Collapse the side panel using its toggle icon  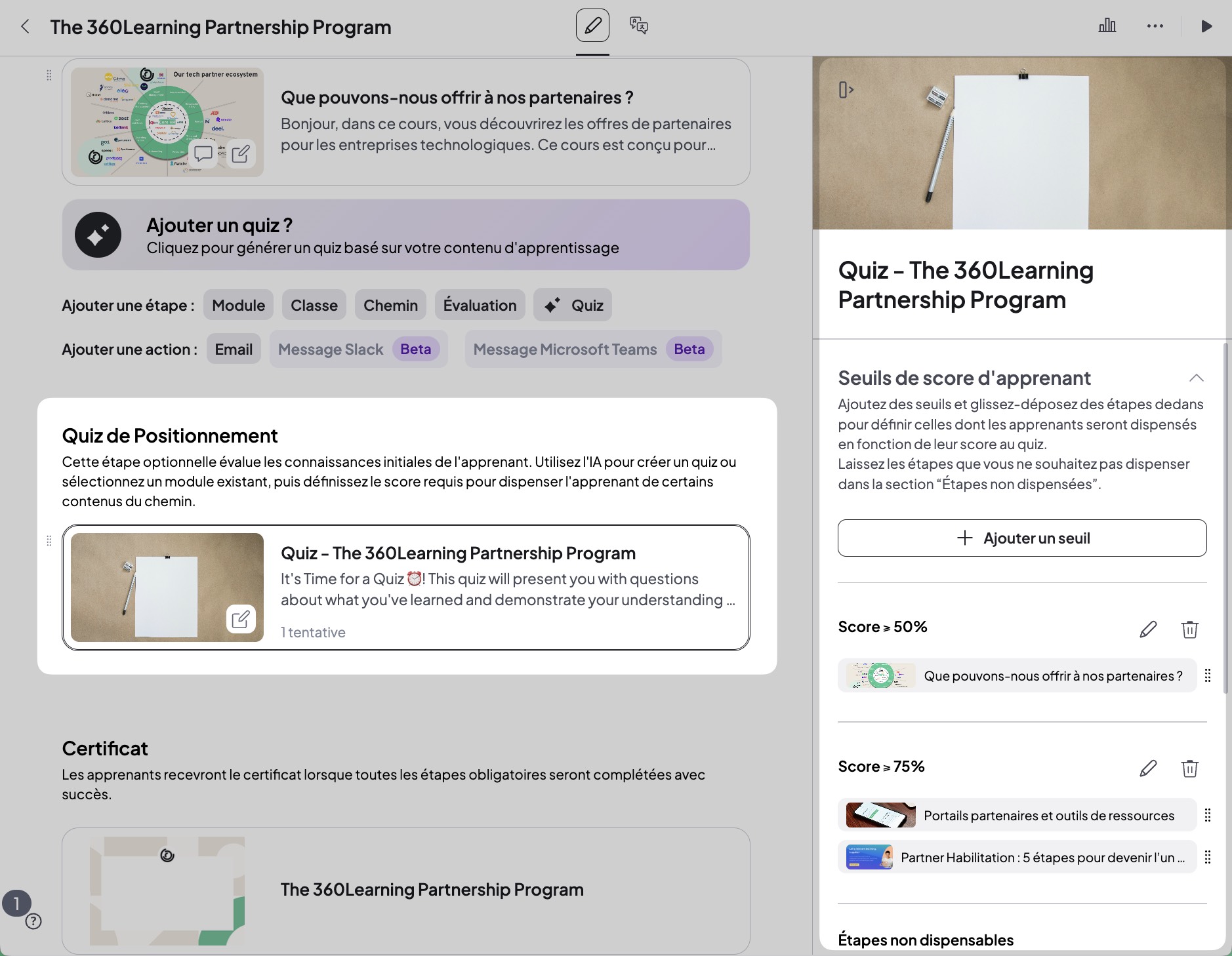846,90
